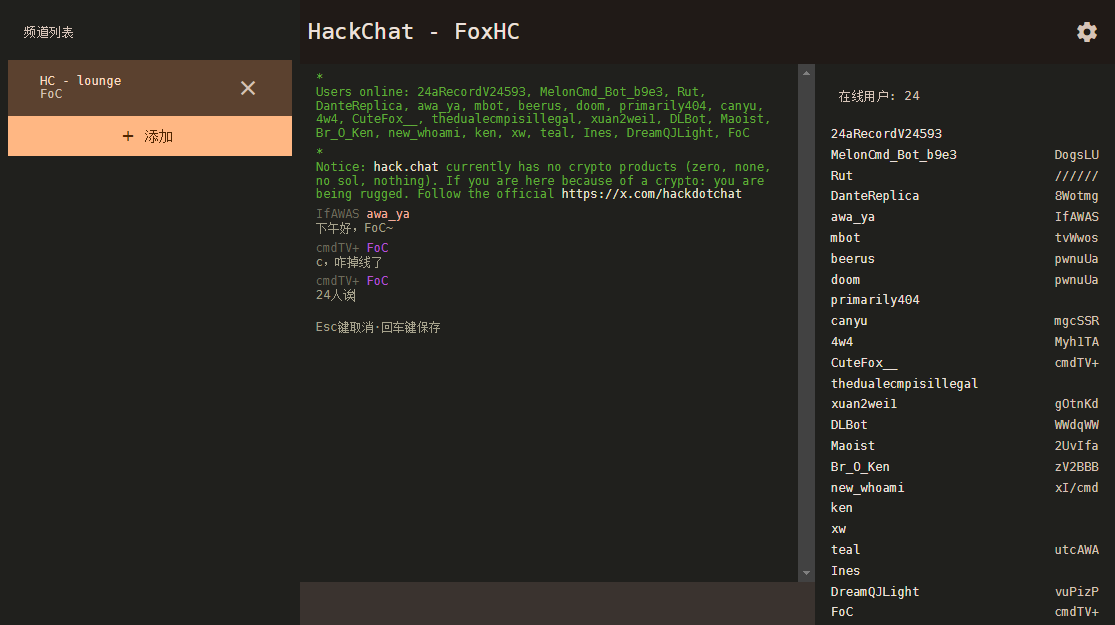Select user 24aRecordV24593 in online list
The image size is (1115, 625).
[x=886, y=134]
